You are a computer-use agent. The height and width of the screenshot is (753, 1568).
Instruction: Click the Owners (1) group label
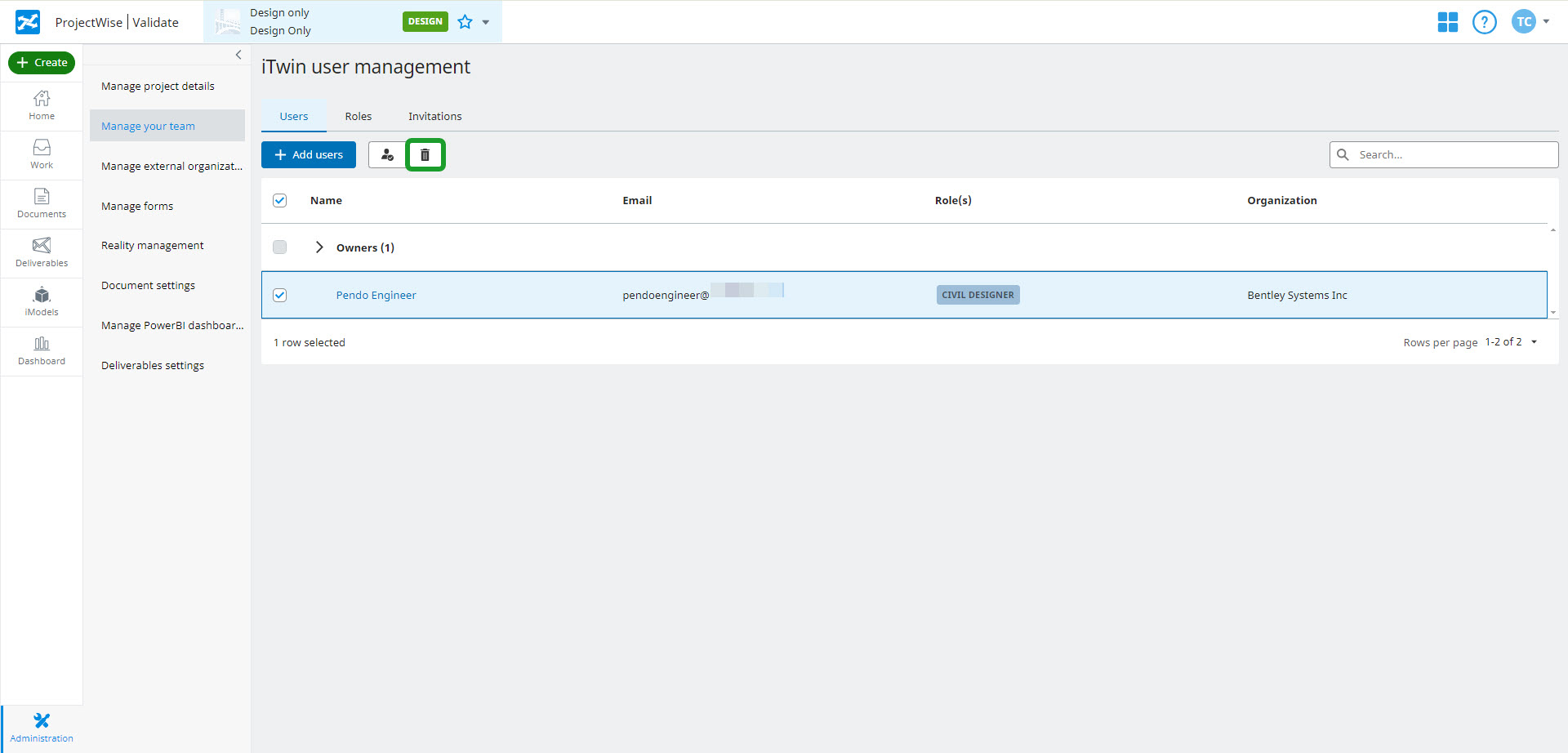(x=365, y=247)
